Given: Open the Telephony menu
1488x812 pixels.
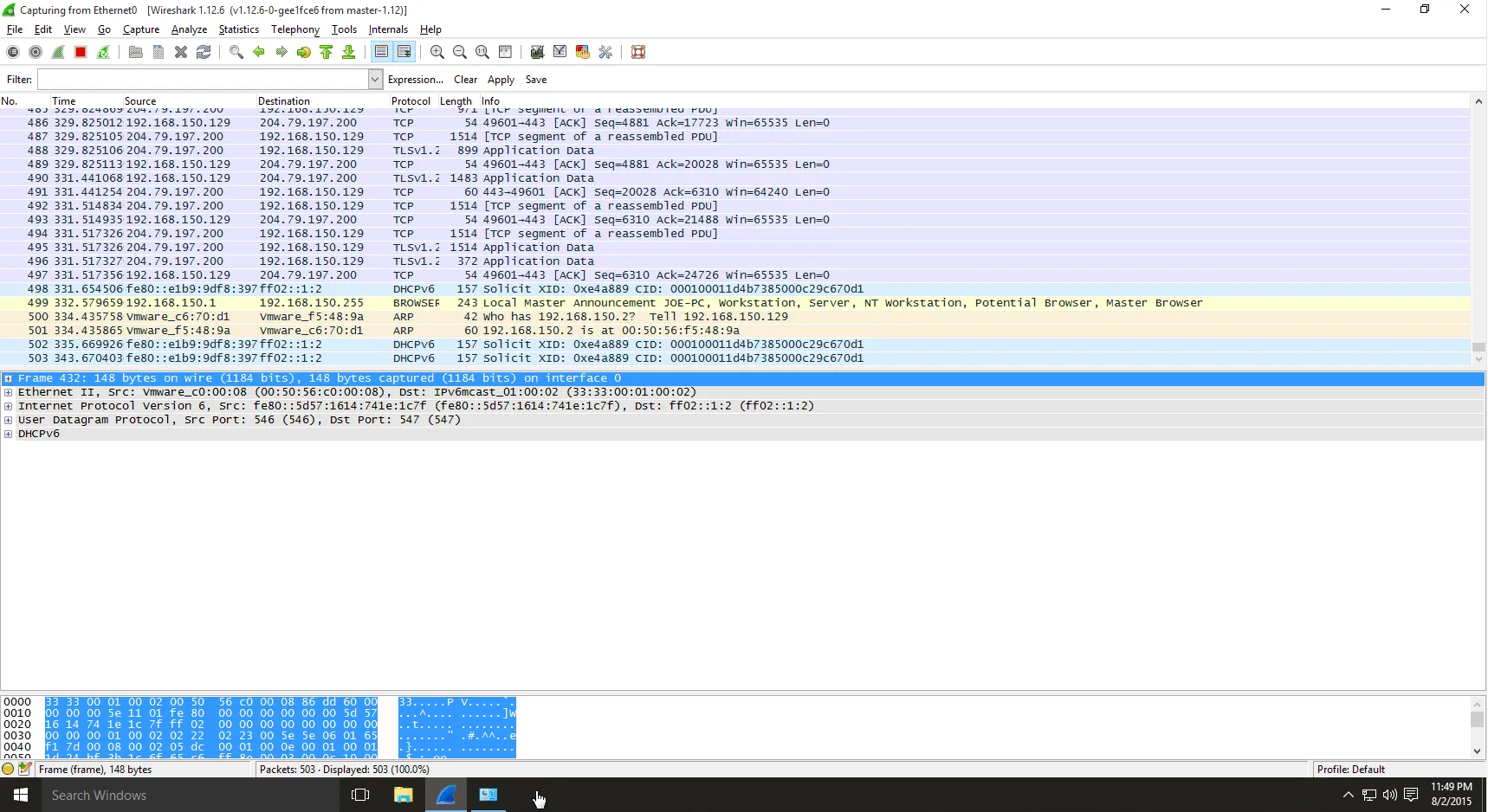Looking at the screenshot, I should (x=295, y=29).
